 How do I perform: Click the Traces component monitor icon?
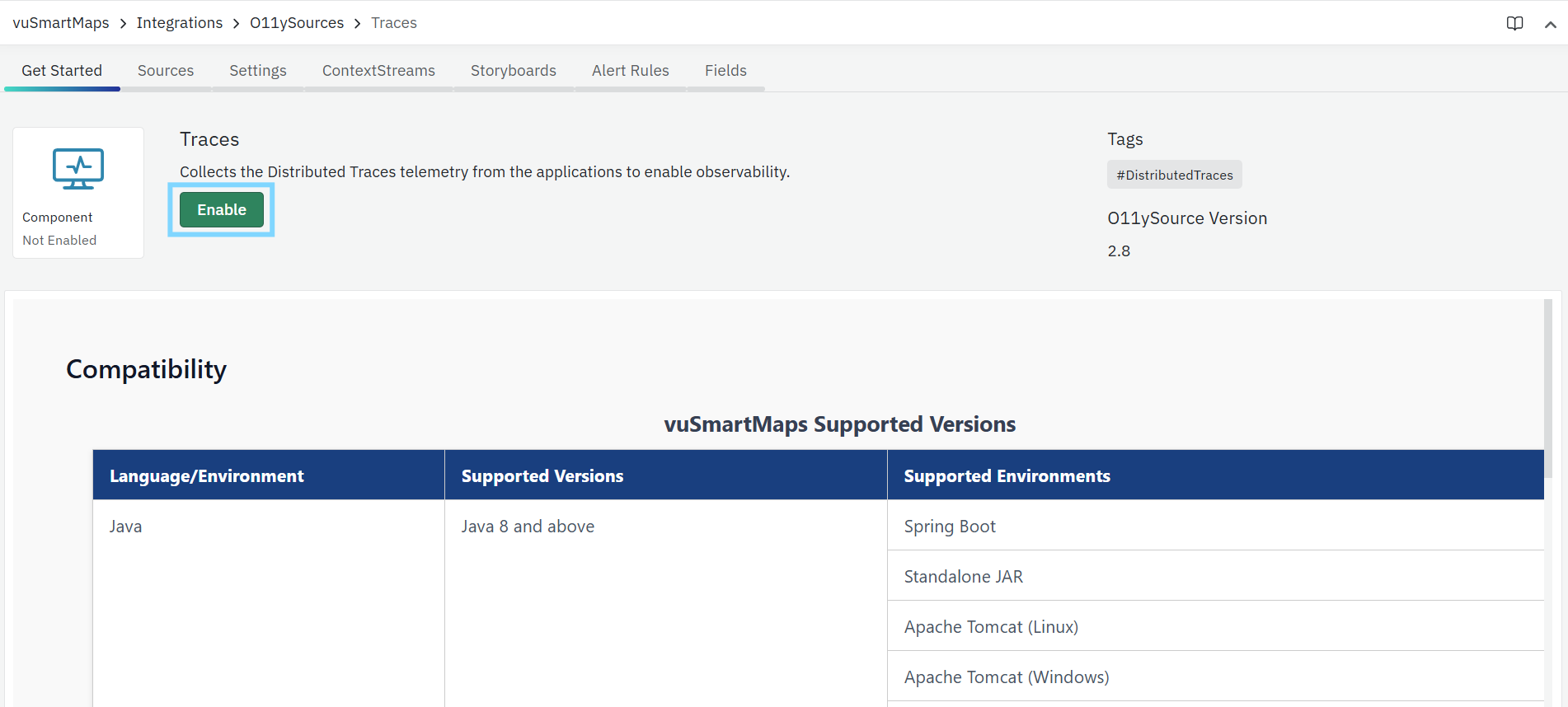(x=78, y=169)
